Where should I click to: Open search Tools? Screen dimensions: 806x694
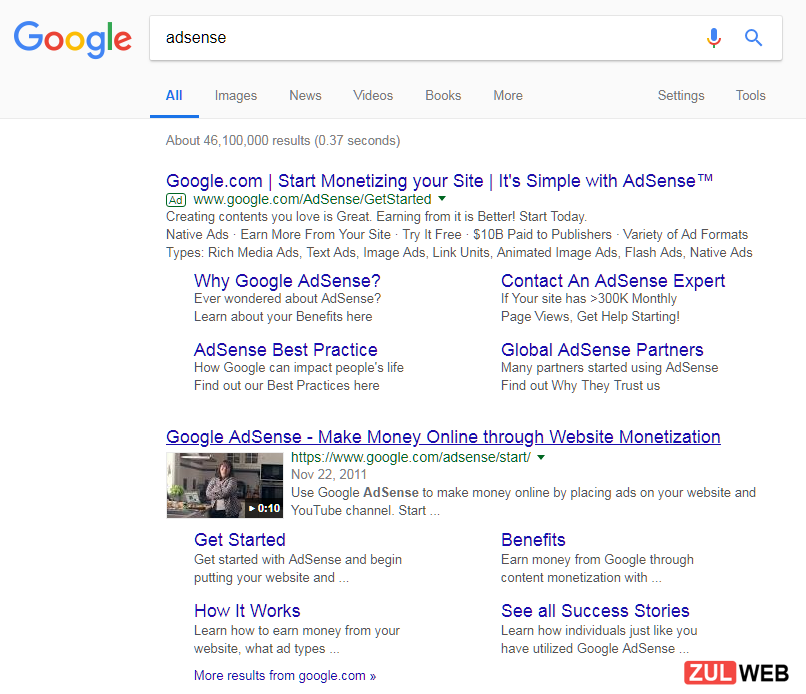coord(750,96)
